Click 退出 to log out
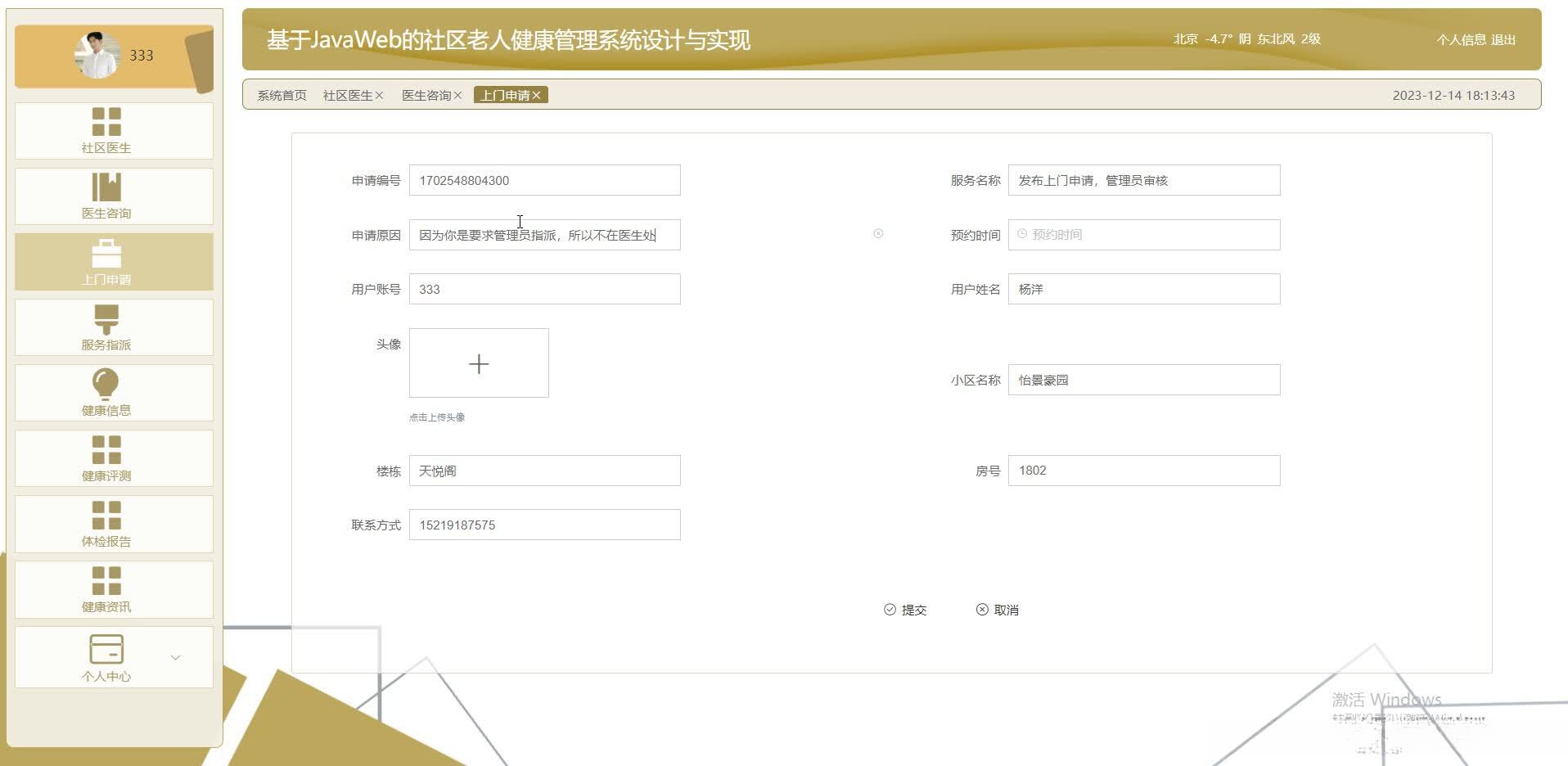 1504,39
